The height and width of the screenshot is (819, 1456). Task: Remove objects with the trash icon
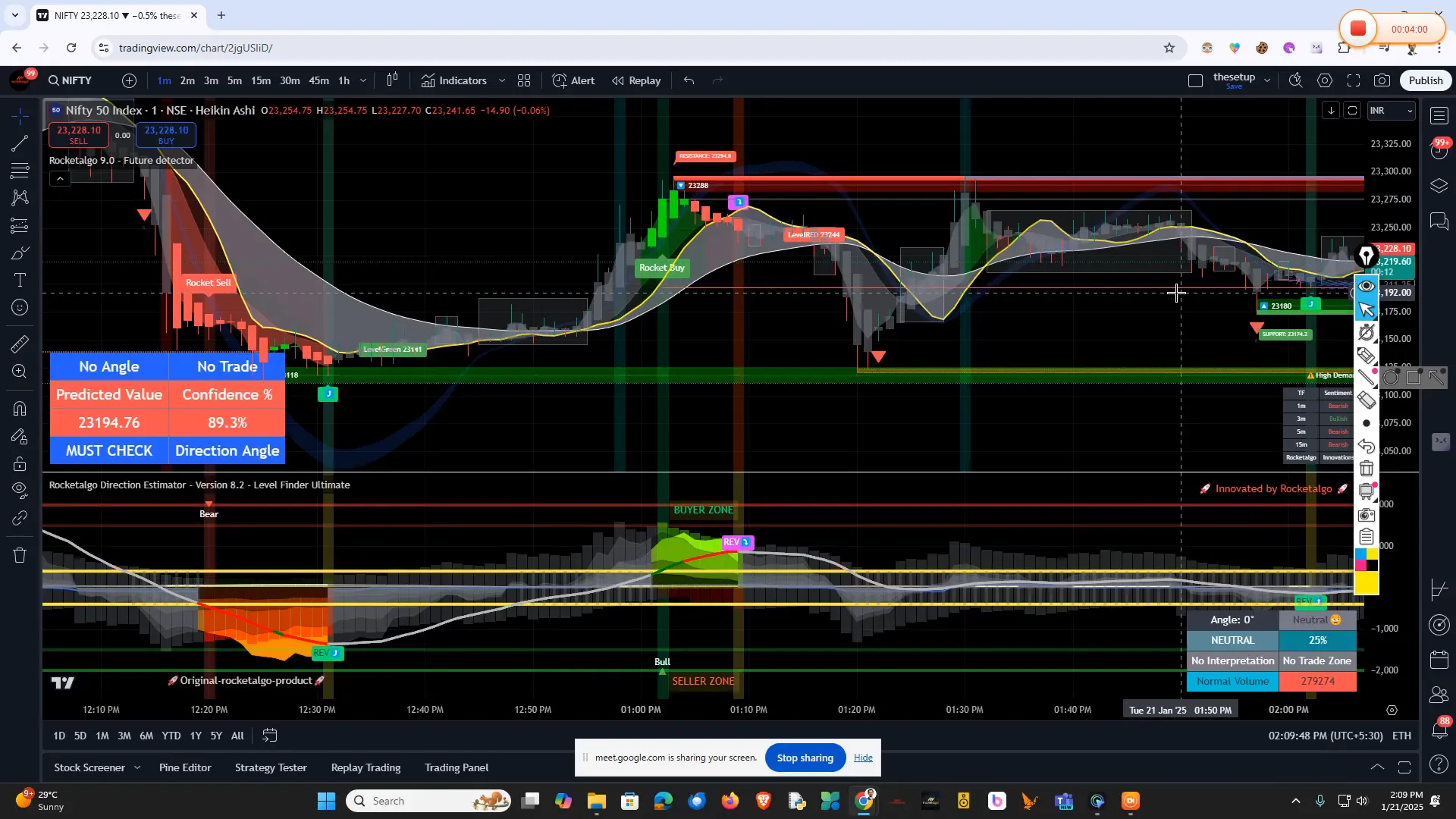[20, 555]
